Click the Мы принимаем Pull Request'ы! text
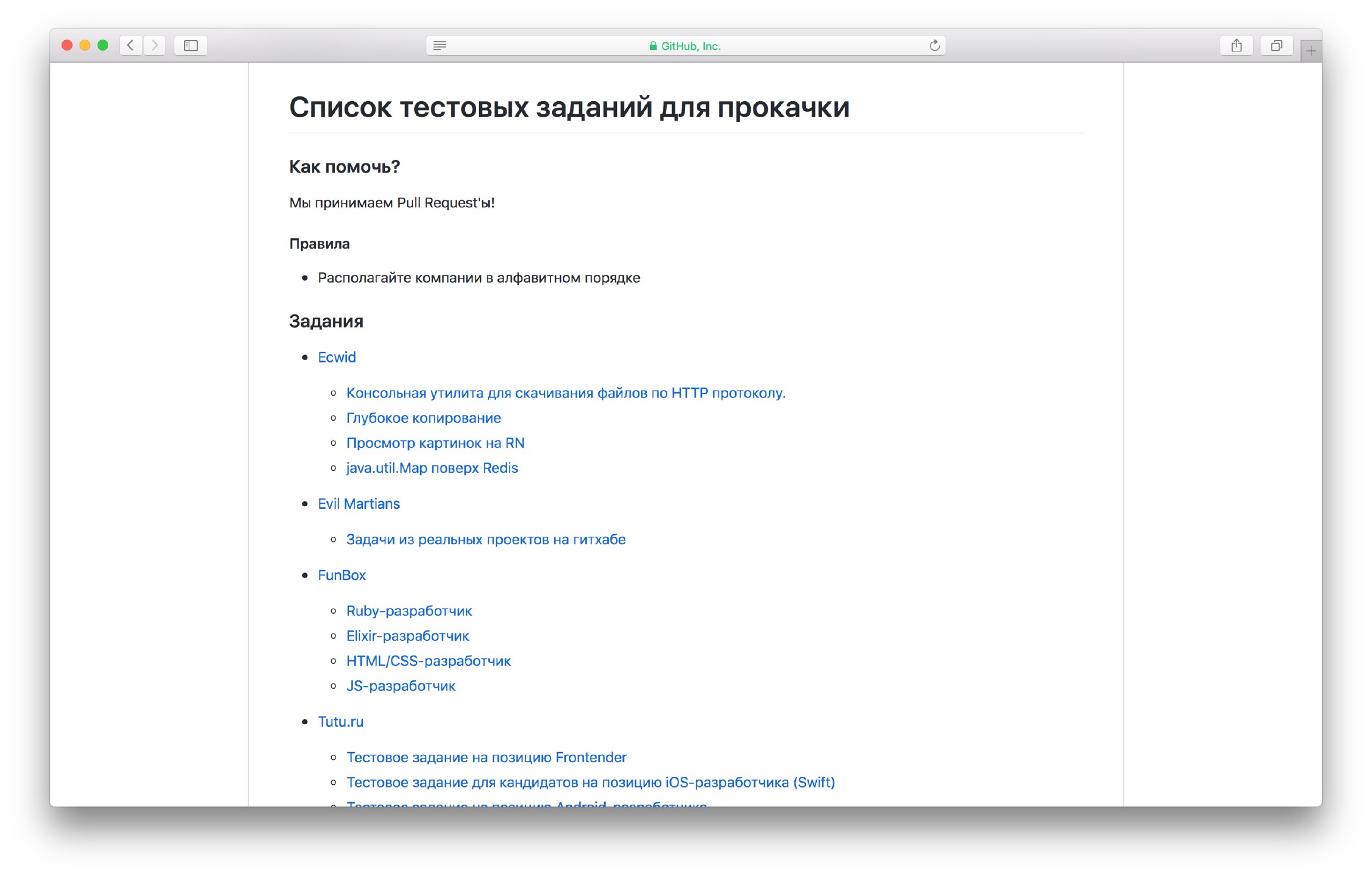Viewport: 1372px width, 878px height. pyautogui.click(x=392, y=202)
